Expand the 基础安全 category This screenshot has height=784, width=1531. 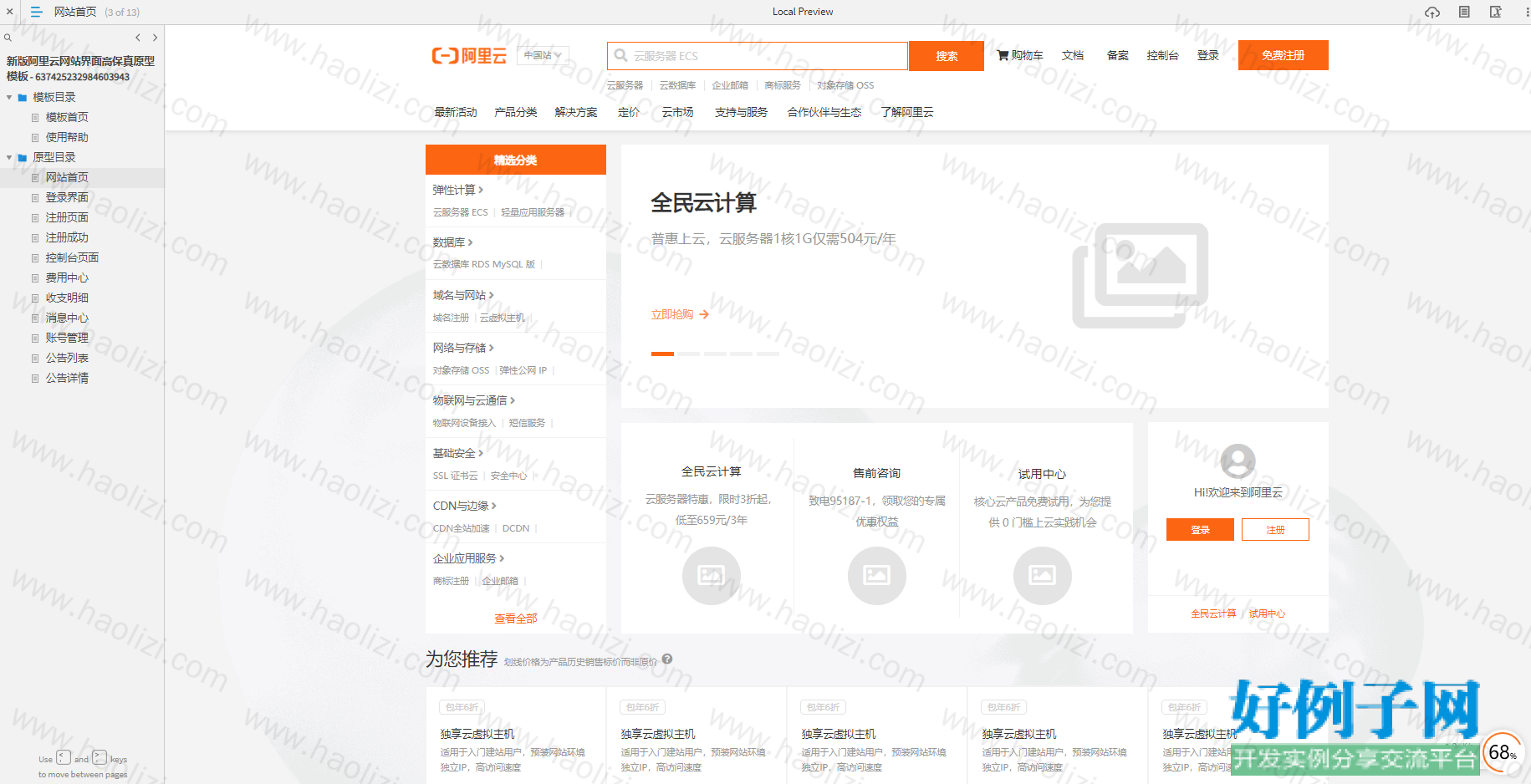(x=458, y=453)
